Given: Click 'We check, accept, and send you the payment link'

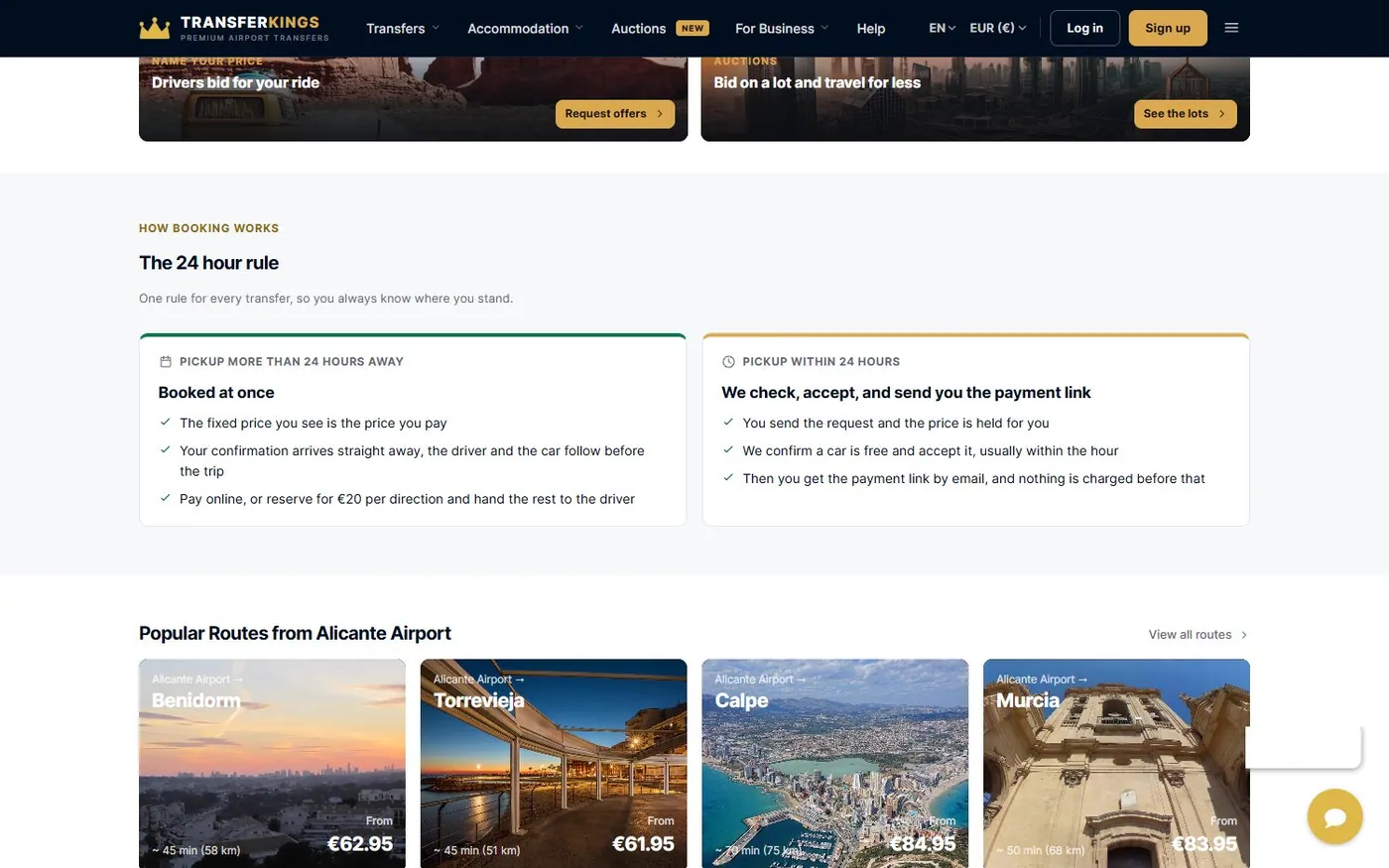Looking at the screenshot, I should coord(906,393).
